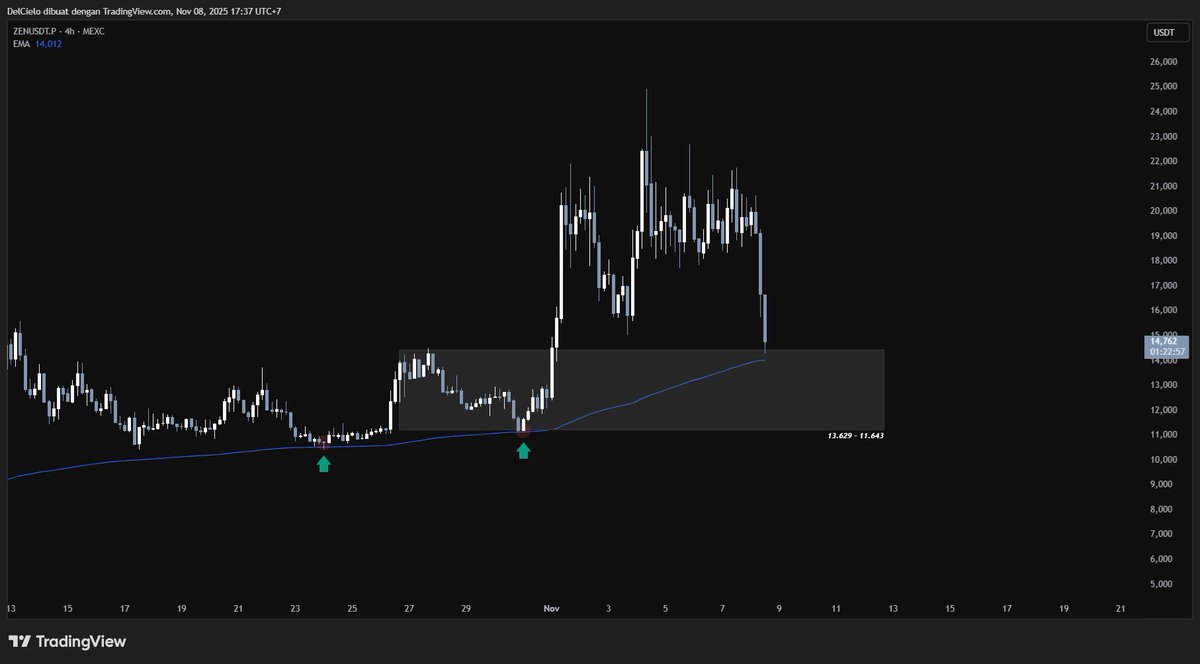Screen dimensions: 1200x664
Task: Select the right green arrow buy marker
Action: [x=523, y=451]
